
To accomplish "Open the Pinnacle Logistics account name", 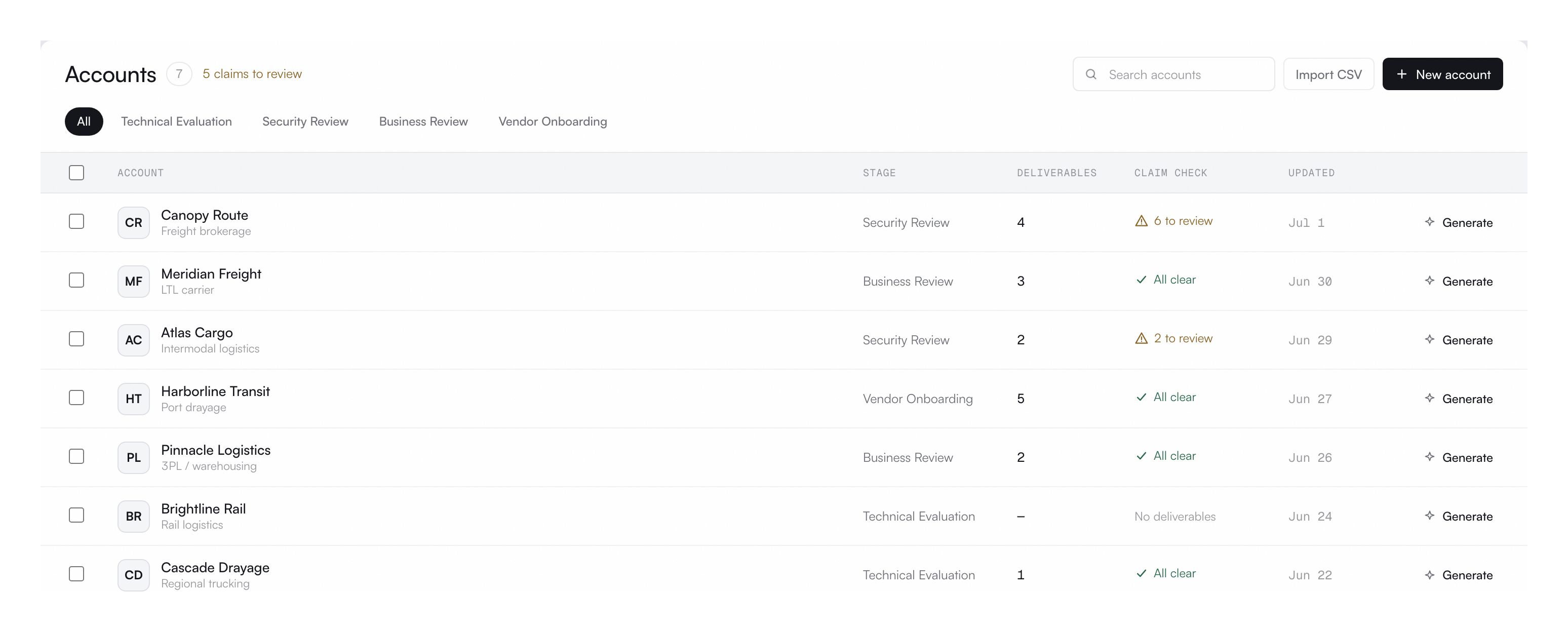I will click(215, 450).
